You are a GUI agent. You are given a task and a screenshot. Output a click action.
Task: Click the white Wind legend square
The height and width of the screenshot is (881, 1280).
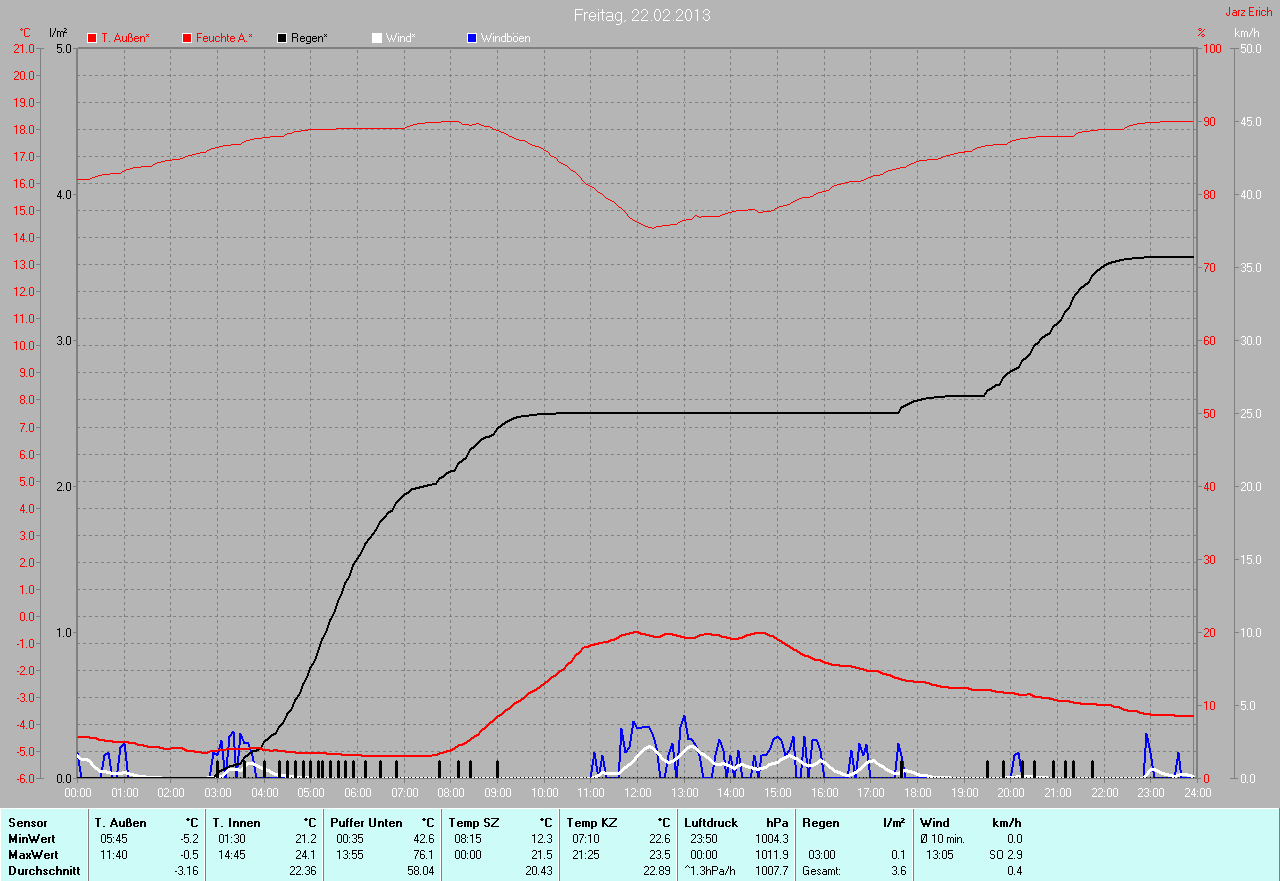click(377, 38)
